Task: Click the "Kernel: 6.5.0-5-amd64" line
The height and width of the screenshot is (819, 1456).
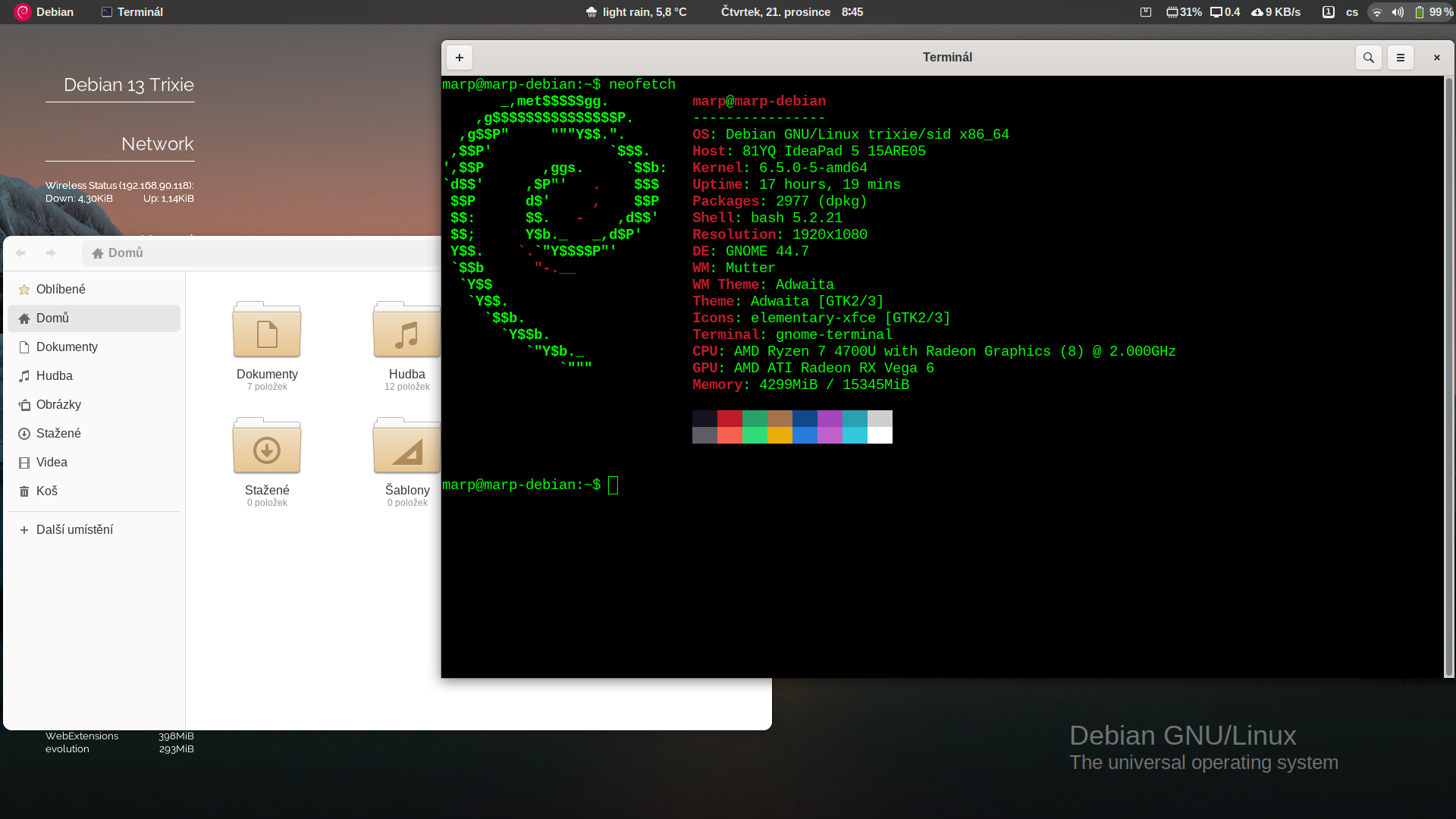Action: point(780,168)
